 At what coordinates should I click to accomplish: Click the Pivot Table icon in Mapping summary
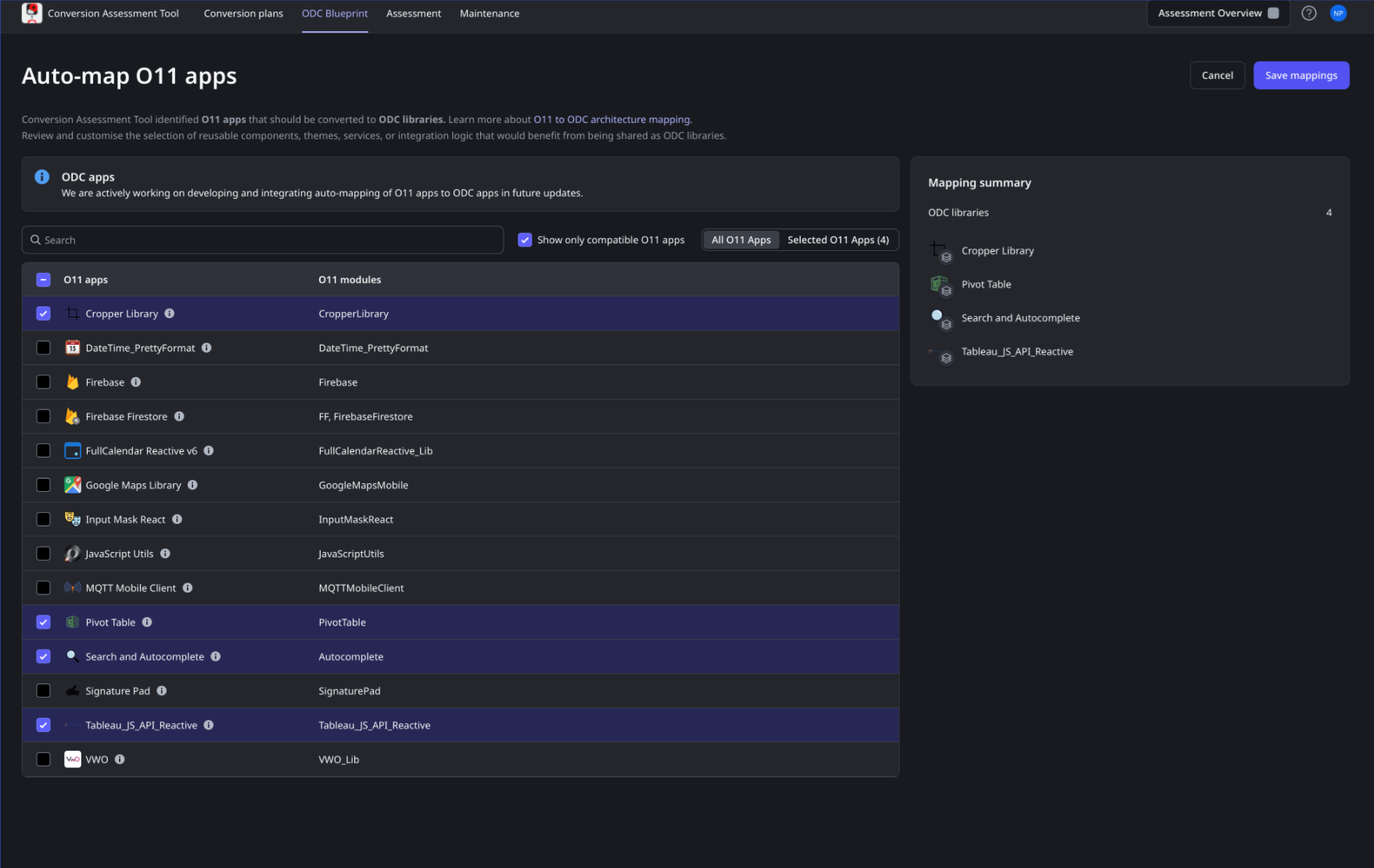coord(941,285)
